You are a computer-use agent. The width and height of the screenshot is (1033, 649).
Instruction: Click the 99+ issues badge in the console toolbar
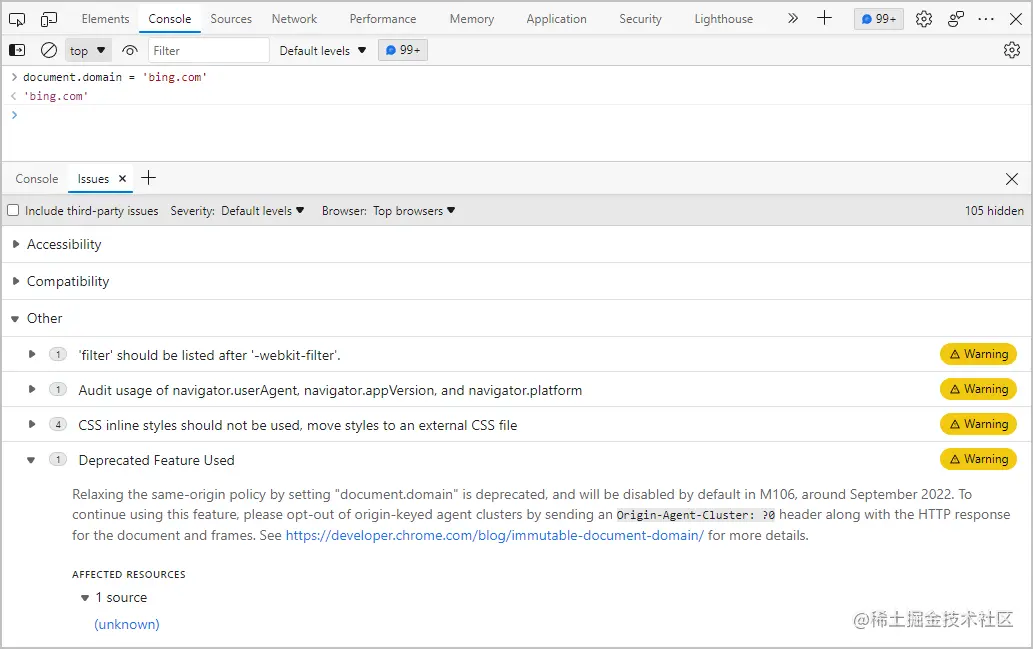click(x=403, y=50)
